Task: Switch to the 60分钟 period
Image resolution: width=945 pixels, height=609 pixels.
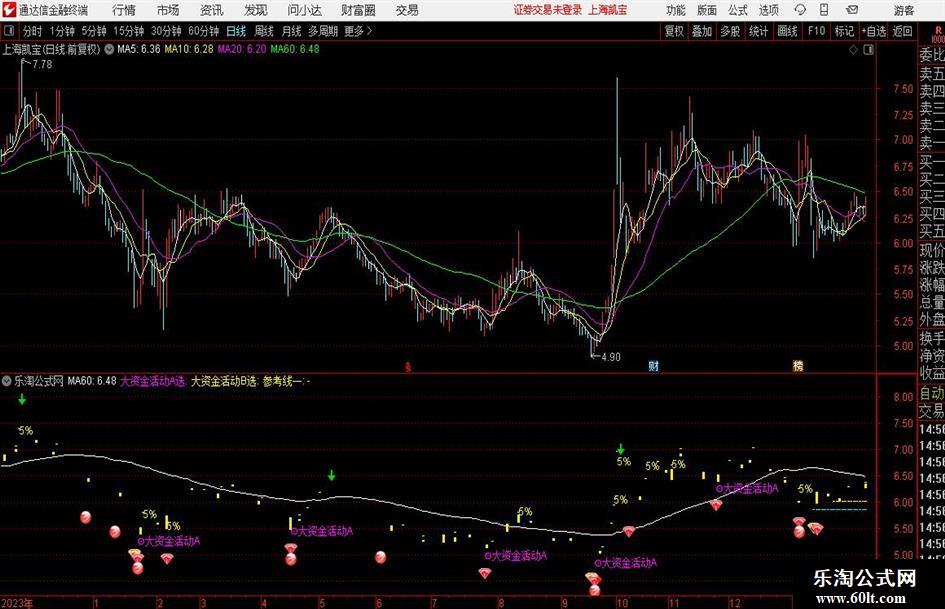Action: point(203,31)
